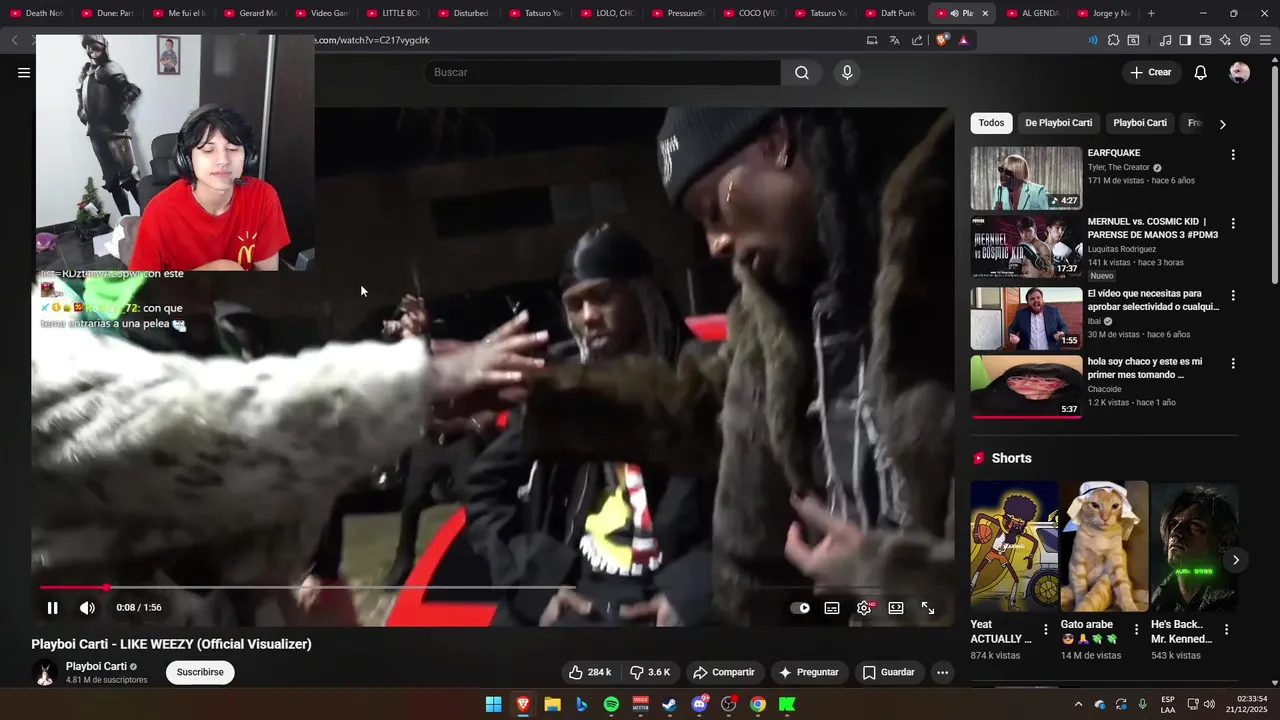1280x720 pixels.
Task: Open options for the Ibai video
Action: click(x=1232, y=296)
